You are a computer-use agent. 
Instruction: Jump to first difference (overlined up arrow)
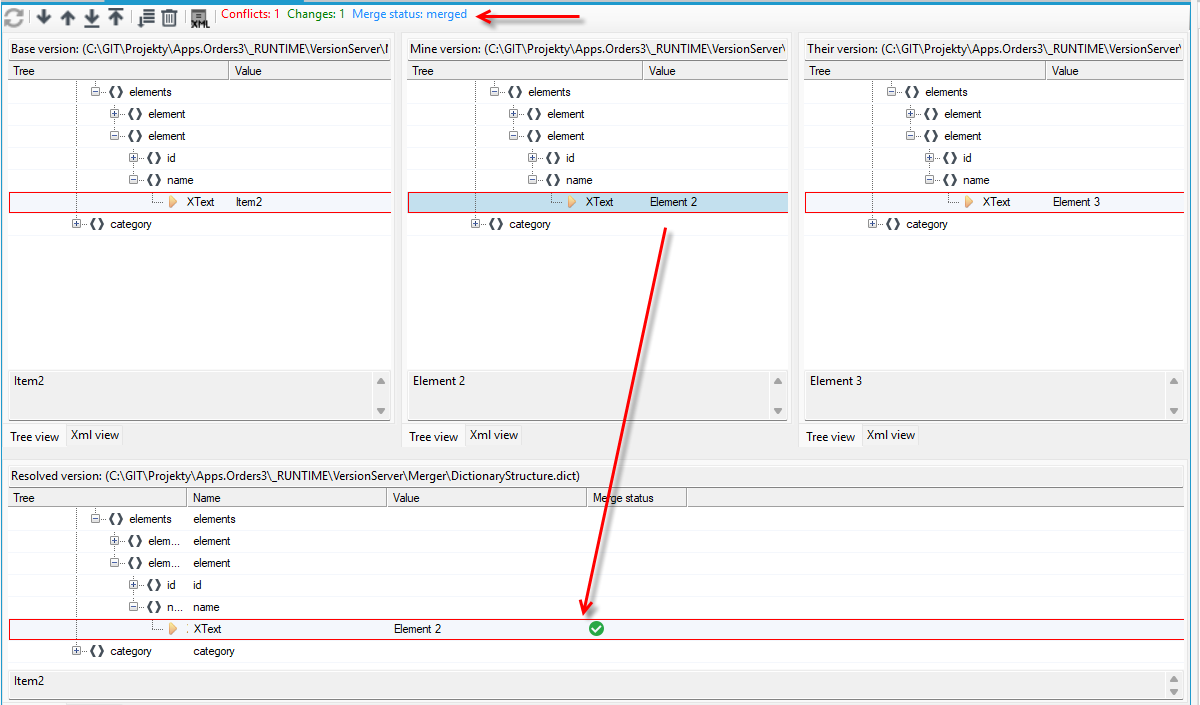click(116, 17)
